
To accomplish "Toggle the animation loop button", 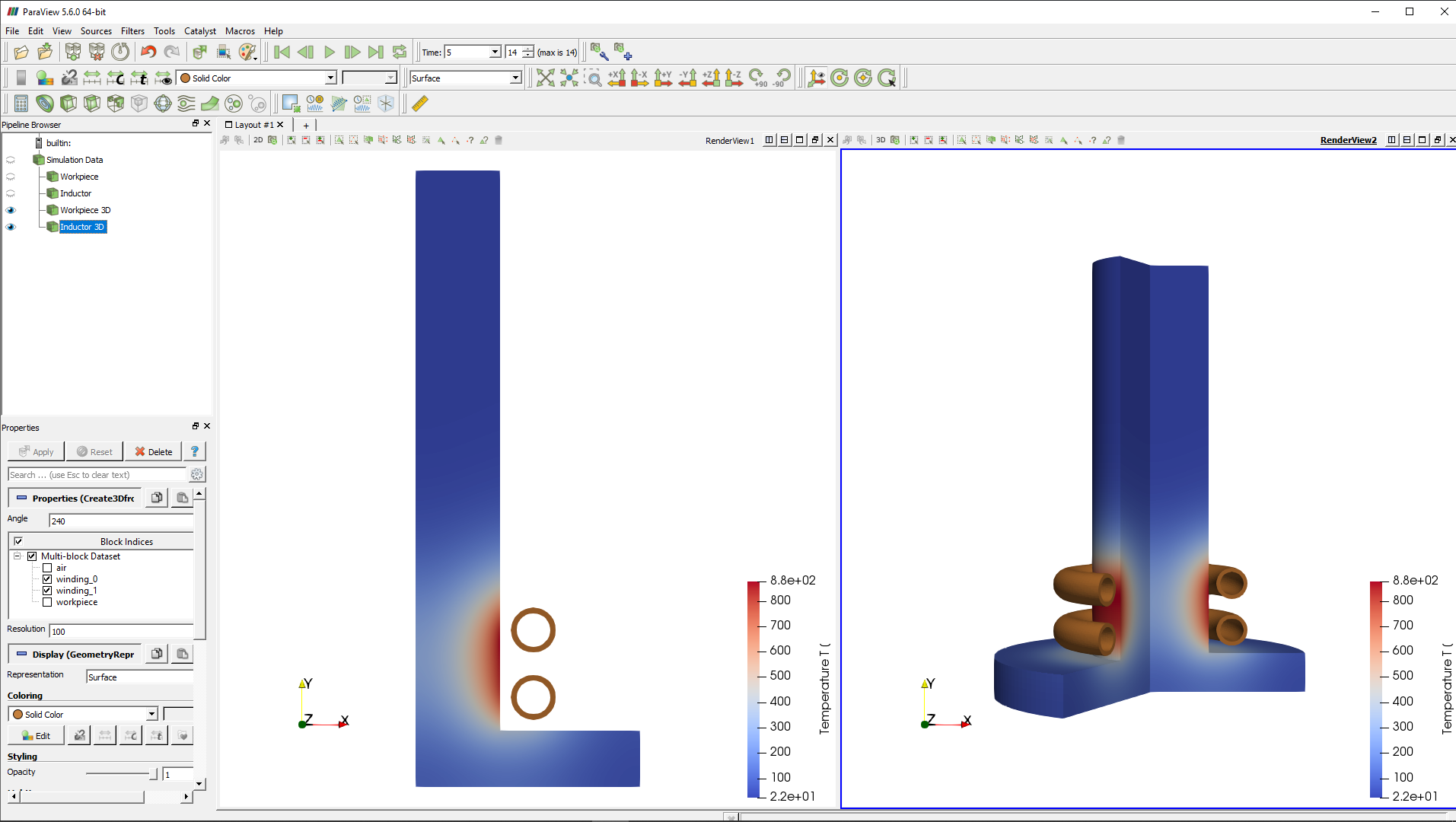I will click(x=400, y=52).
